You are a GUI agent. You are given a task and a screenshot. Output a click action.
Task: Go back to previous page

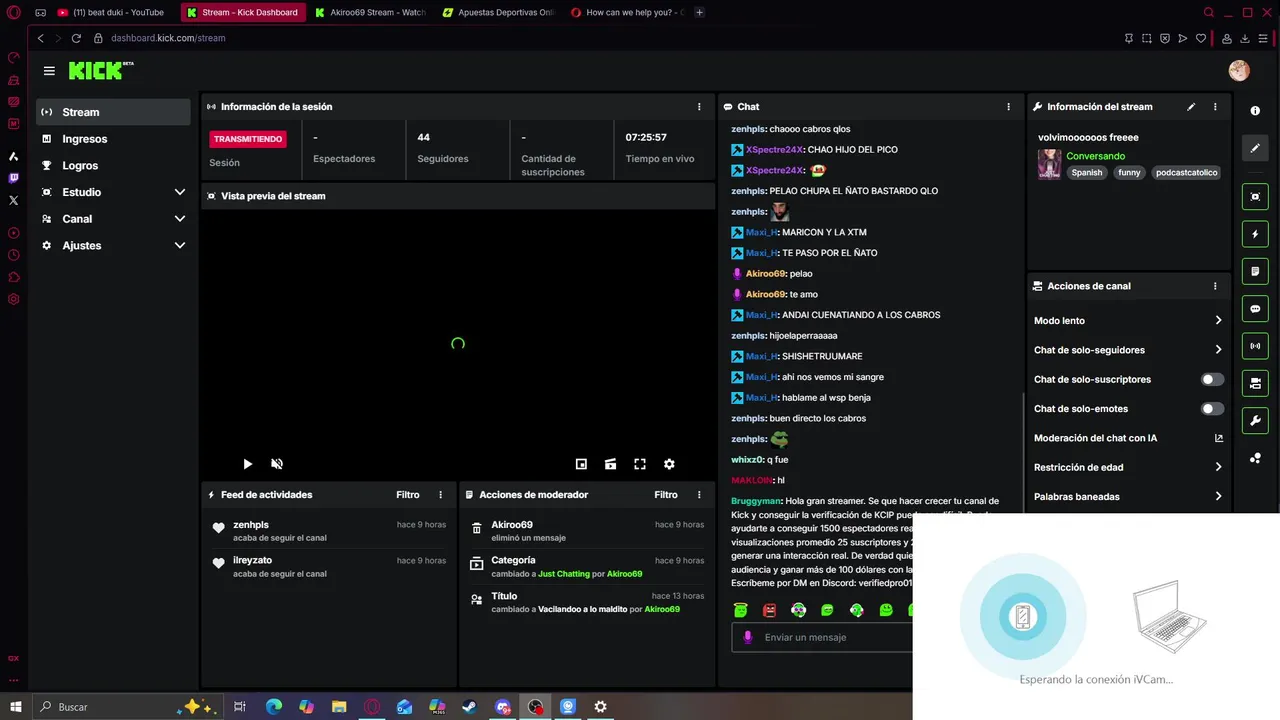click(x=40, y=38)
